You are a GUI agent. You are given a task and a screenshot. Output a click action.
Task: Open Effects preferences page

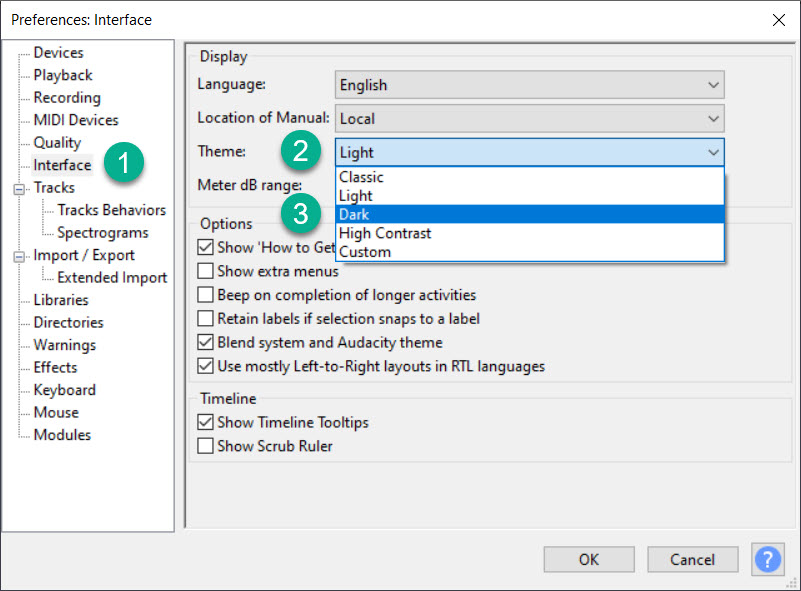55,367
